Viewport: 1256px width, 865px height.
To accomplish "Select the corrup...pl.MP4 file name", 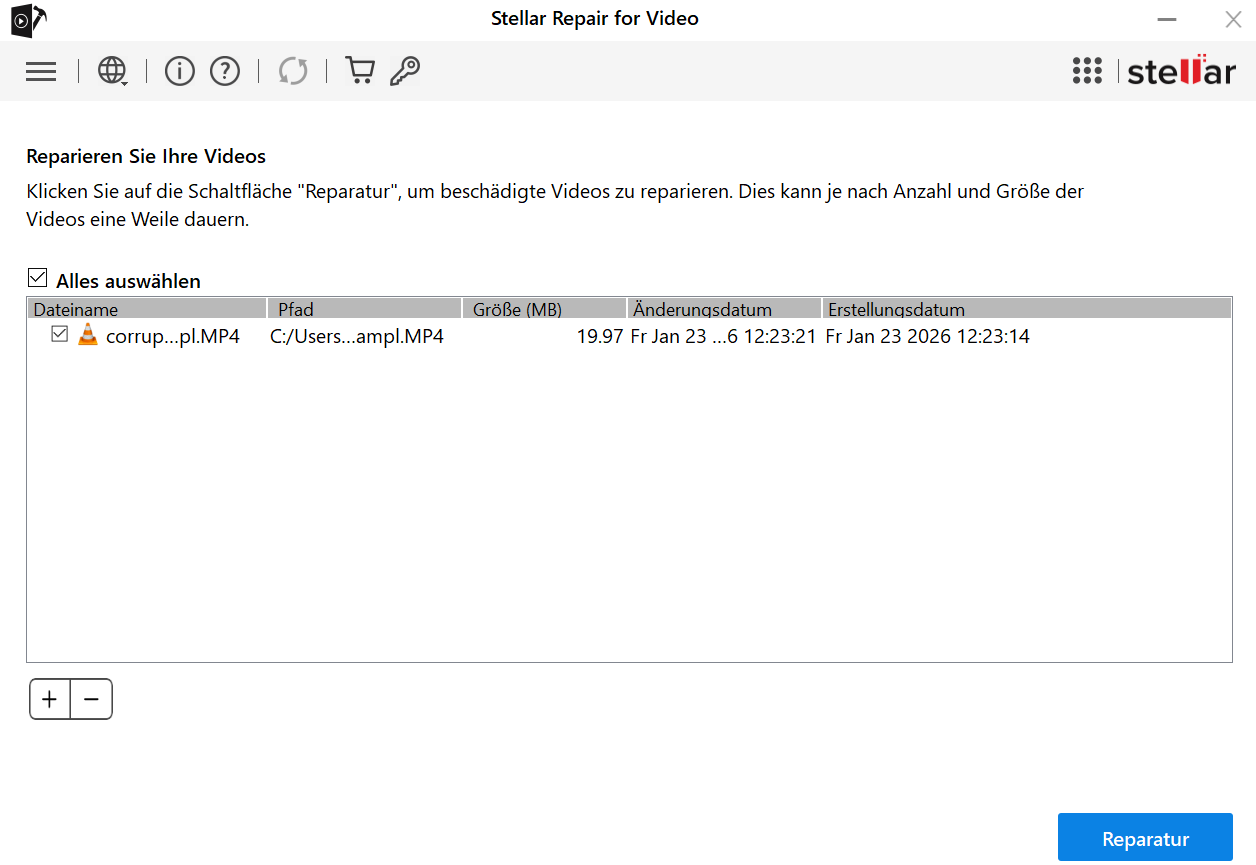I will pos(173,336).
